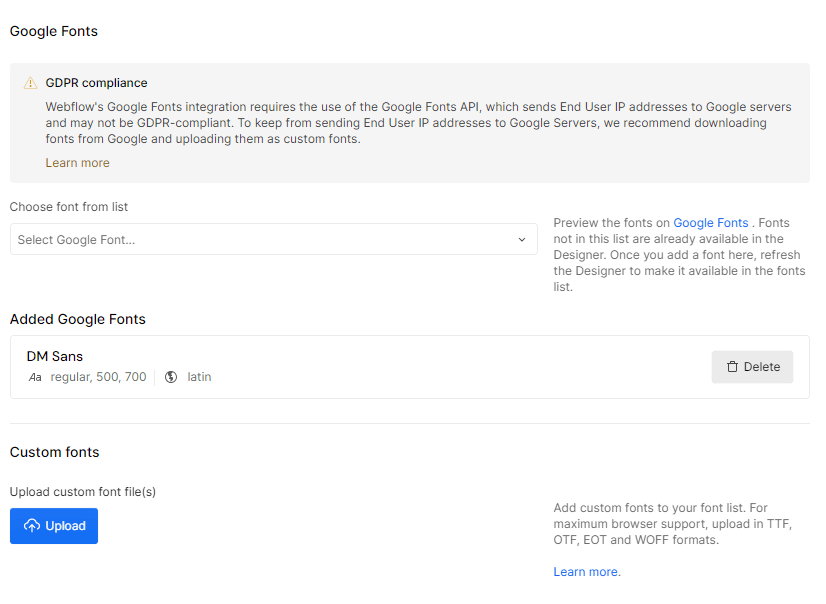Click the 'latin' subset text

click(x=199, y=377)
